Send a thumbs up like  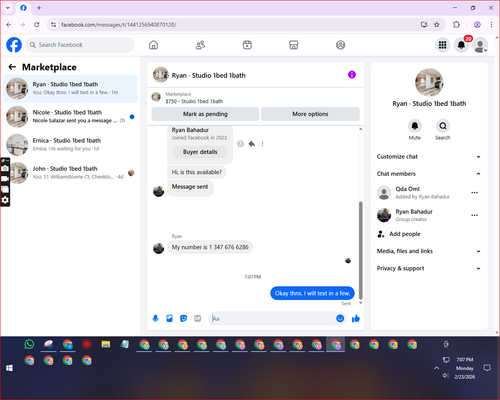356,318
